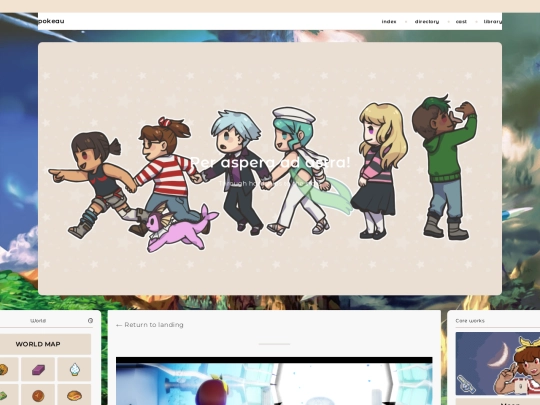Screen dimensions: 540x405
Task: Click the Core works moon artwork thumbnail
Action: click(498, 364)
